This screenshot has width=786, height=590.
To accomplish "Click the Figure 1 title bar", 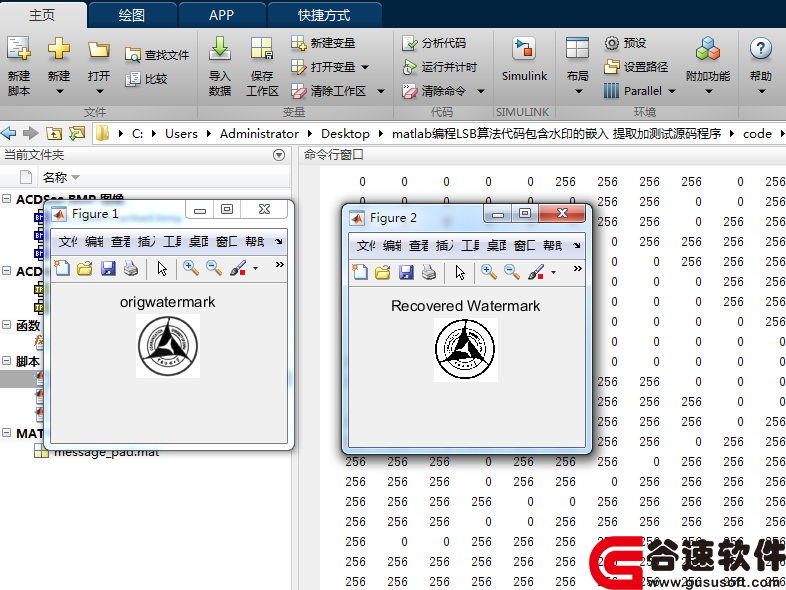I will point(118,214).
